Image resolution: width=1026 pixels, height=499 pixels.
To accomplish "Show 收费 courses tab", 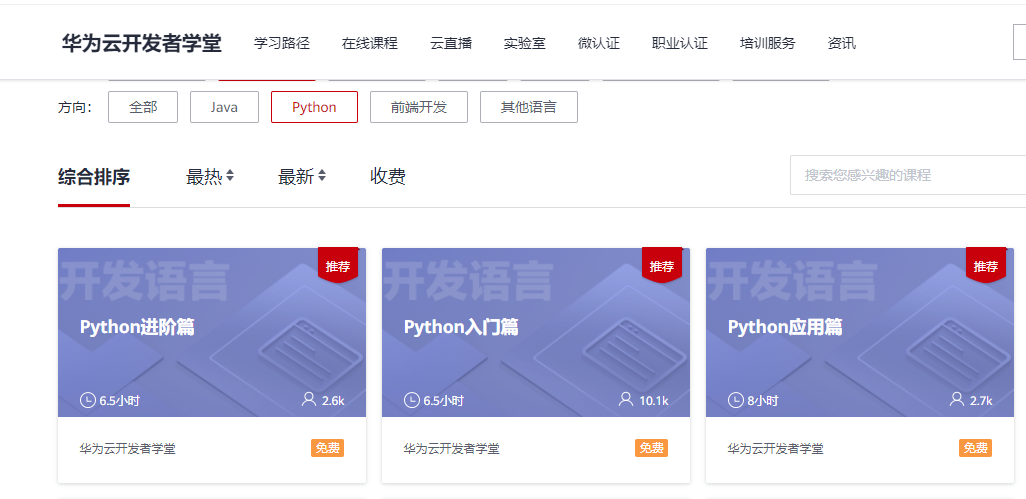I will tap(387, 177).
